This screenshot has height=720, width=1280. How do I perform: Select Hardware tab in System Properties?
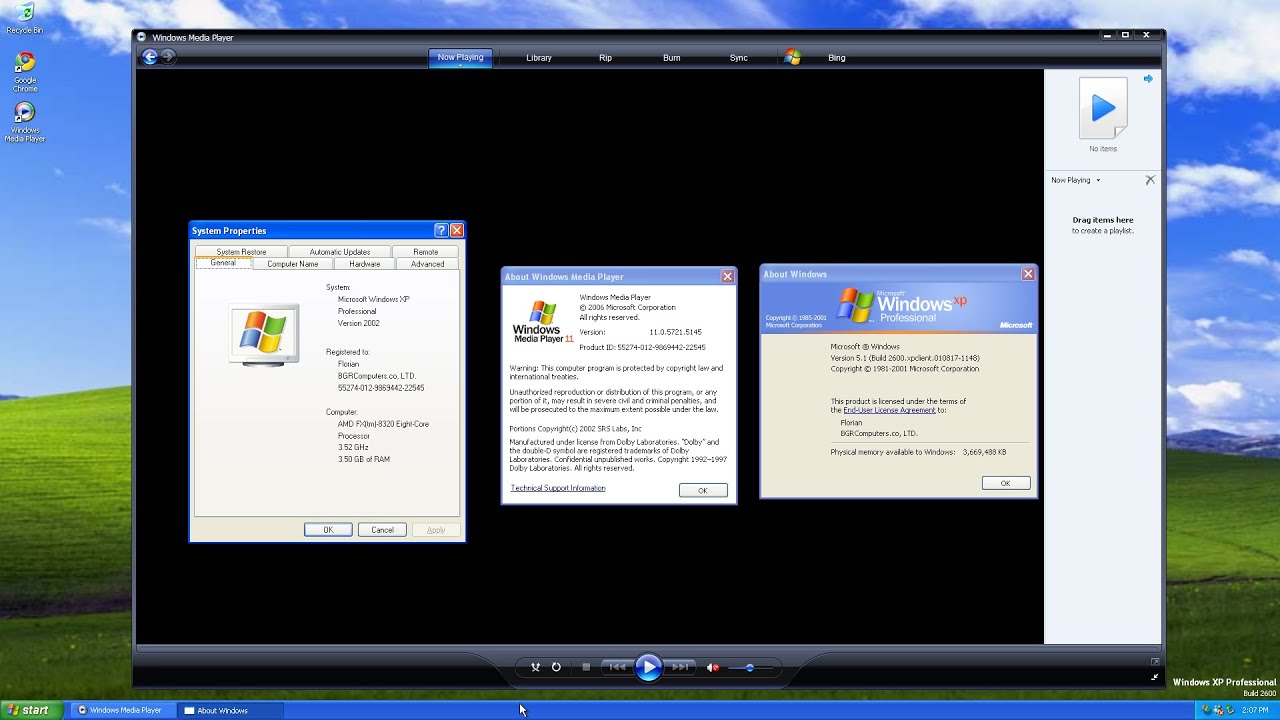coord(365,264)
